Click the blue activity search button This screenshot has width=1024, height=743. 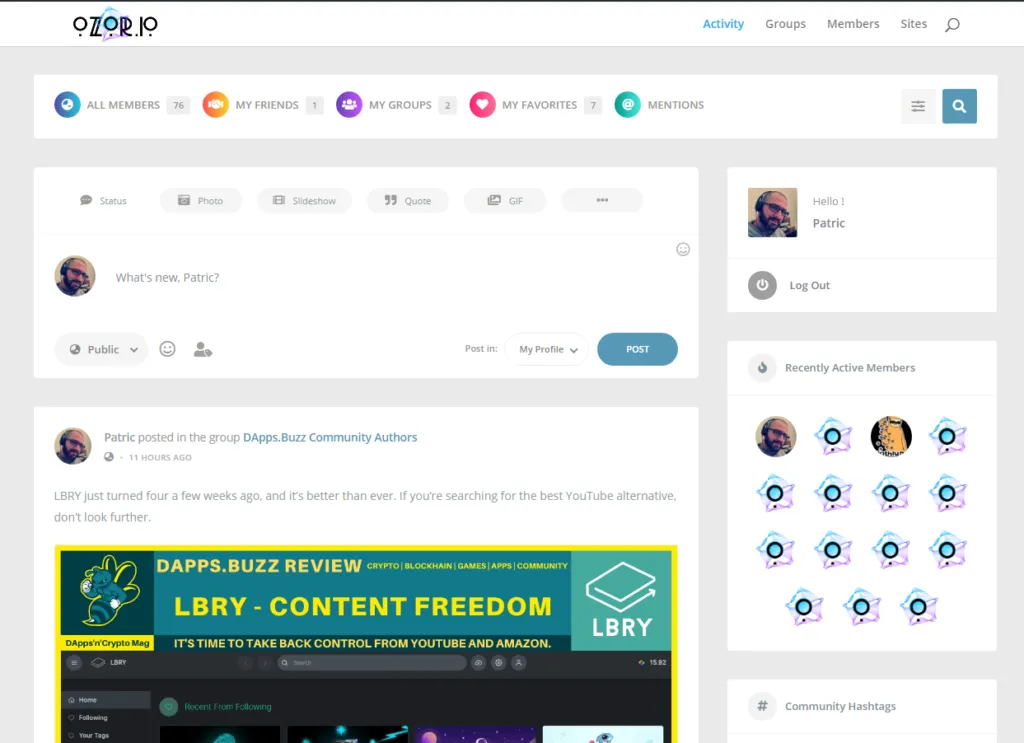coord(959,106)
